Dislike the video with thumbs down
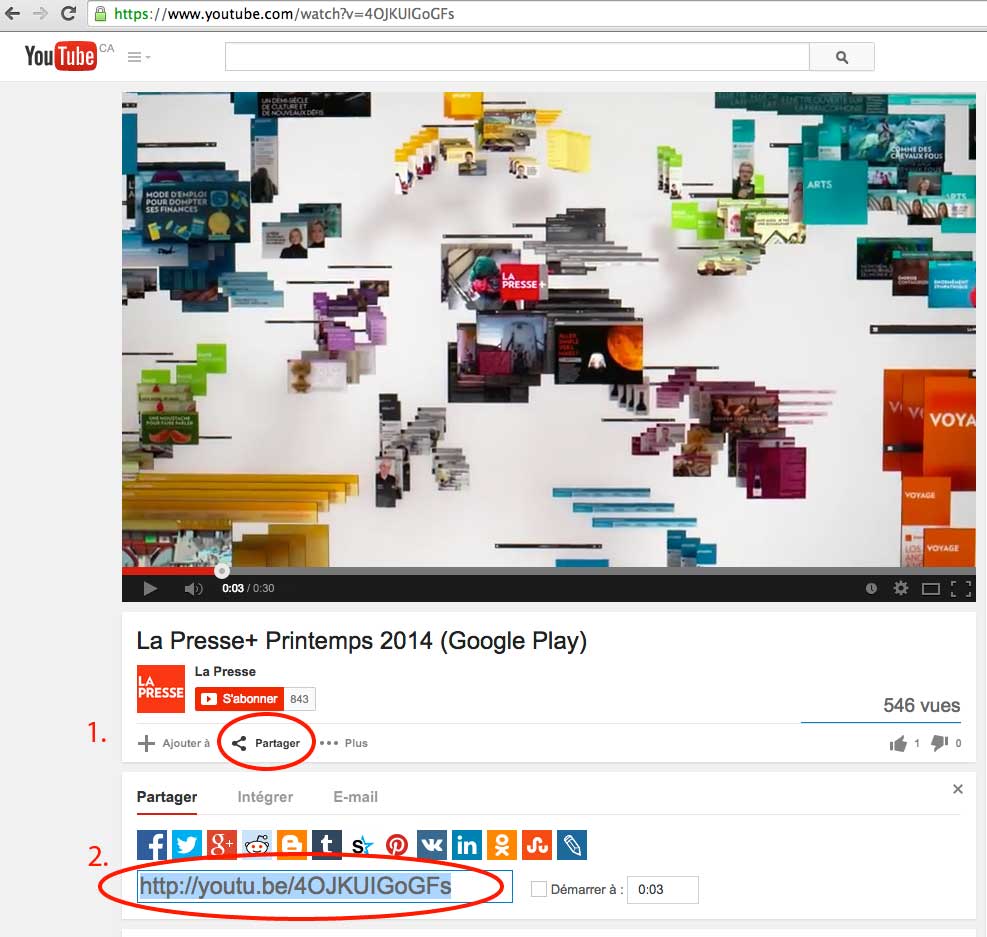Image resolution: width=987 pixels, height=937 pixels. pos(939,743)
